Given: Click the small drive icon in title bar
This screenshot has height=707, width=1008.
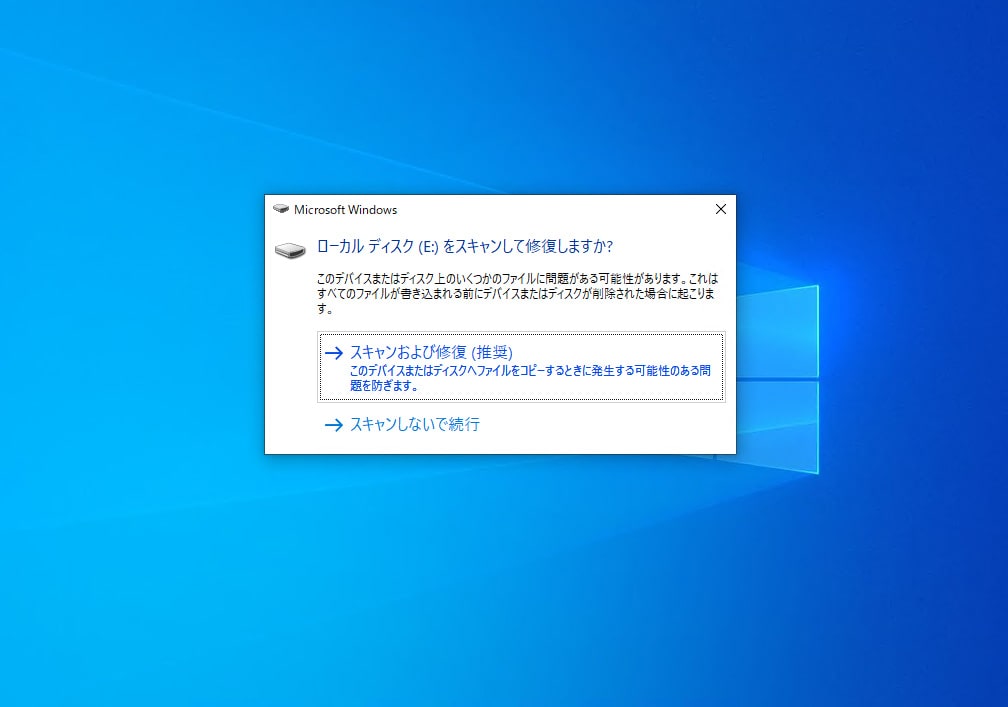Looking at the screenshot, I should [x=281, y=209].
